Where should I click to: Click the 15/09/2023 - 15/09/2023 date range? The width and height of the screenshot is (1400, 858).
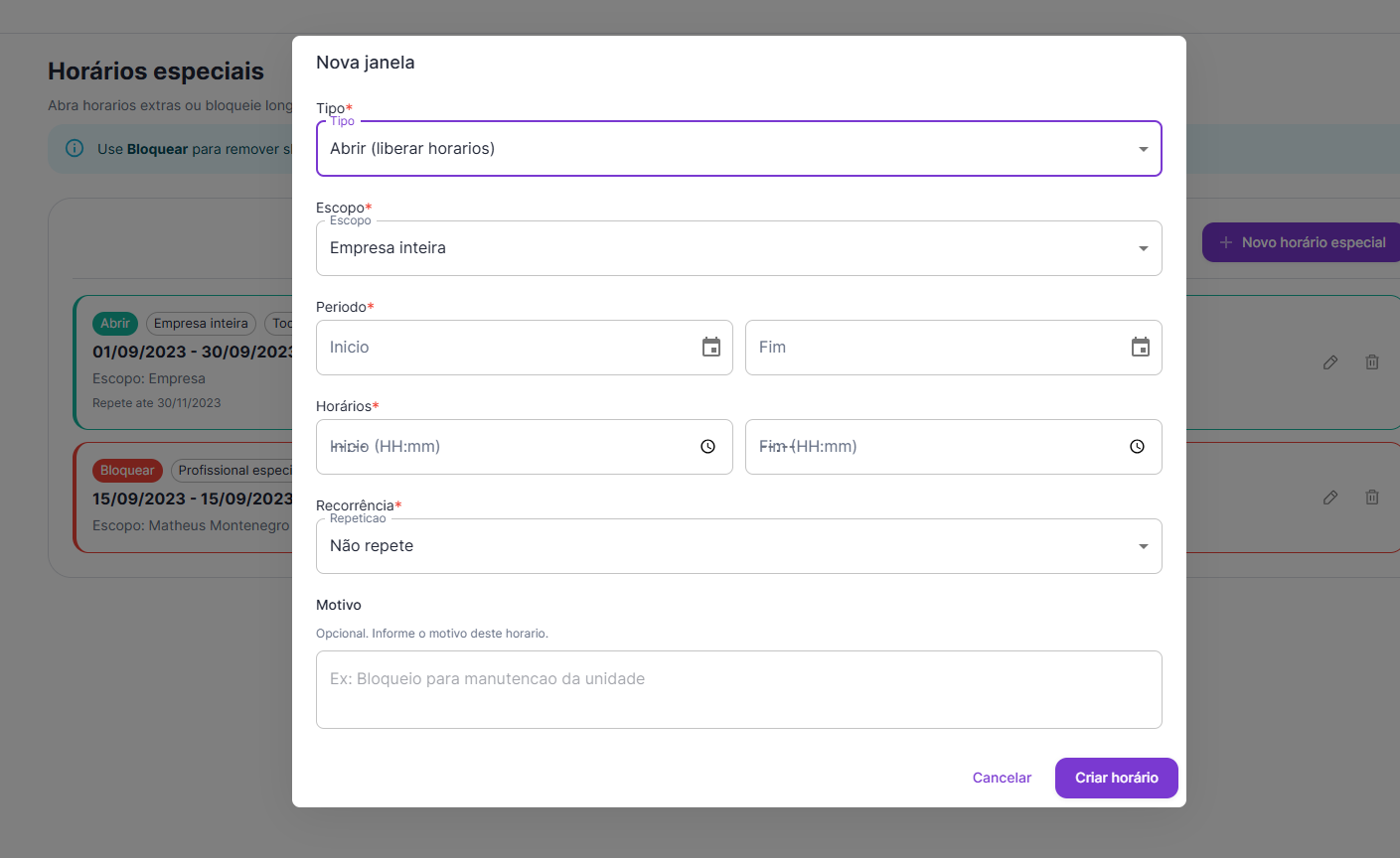193,499
